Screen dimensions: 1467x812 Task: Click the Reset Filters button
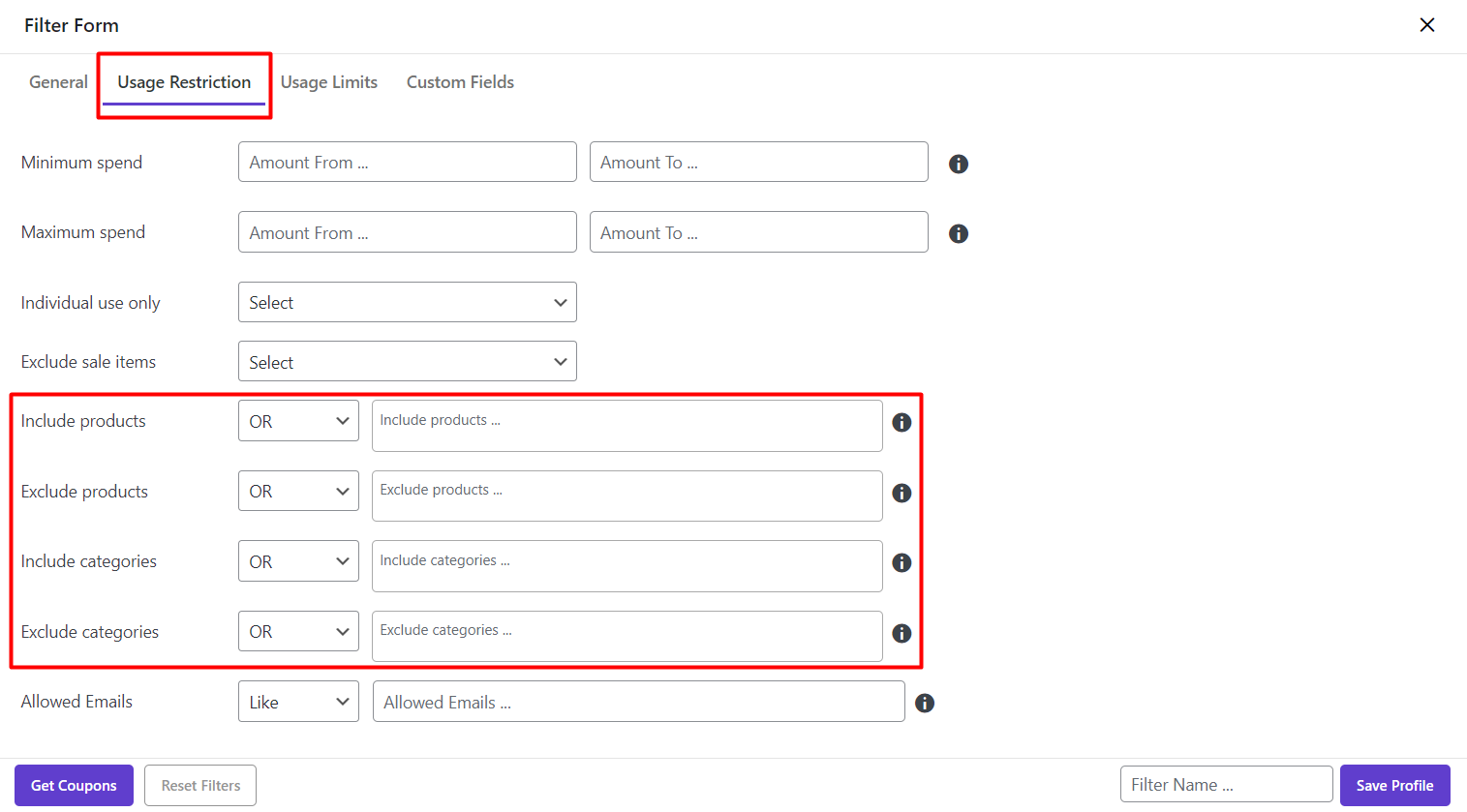click(200, 785)
